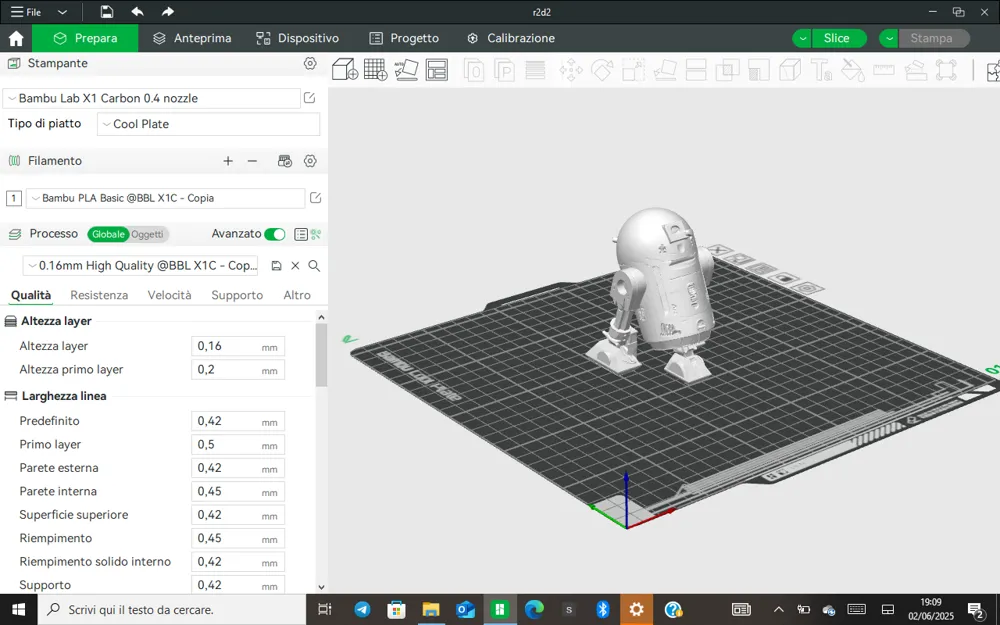Open the dropdown arrow next to File
The height and width of the screenshot is (625, 1000).
coord(62,11)
